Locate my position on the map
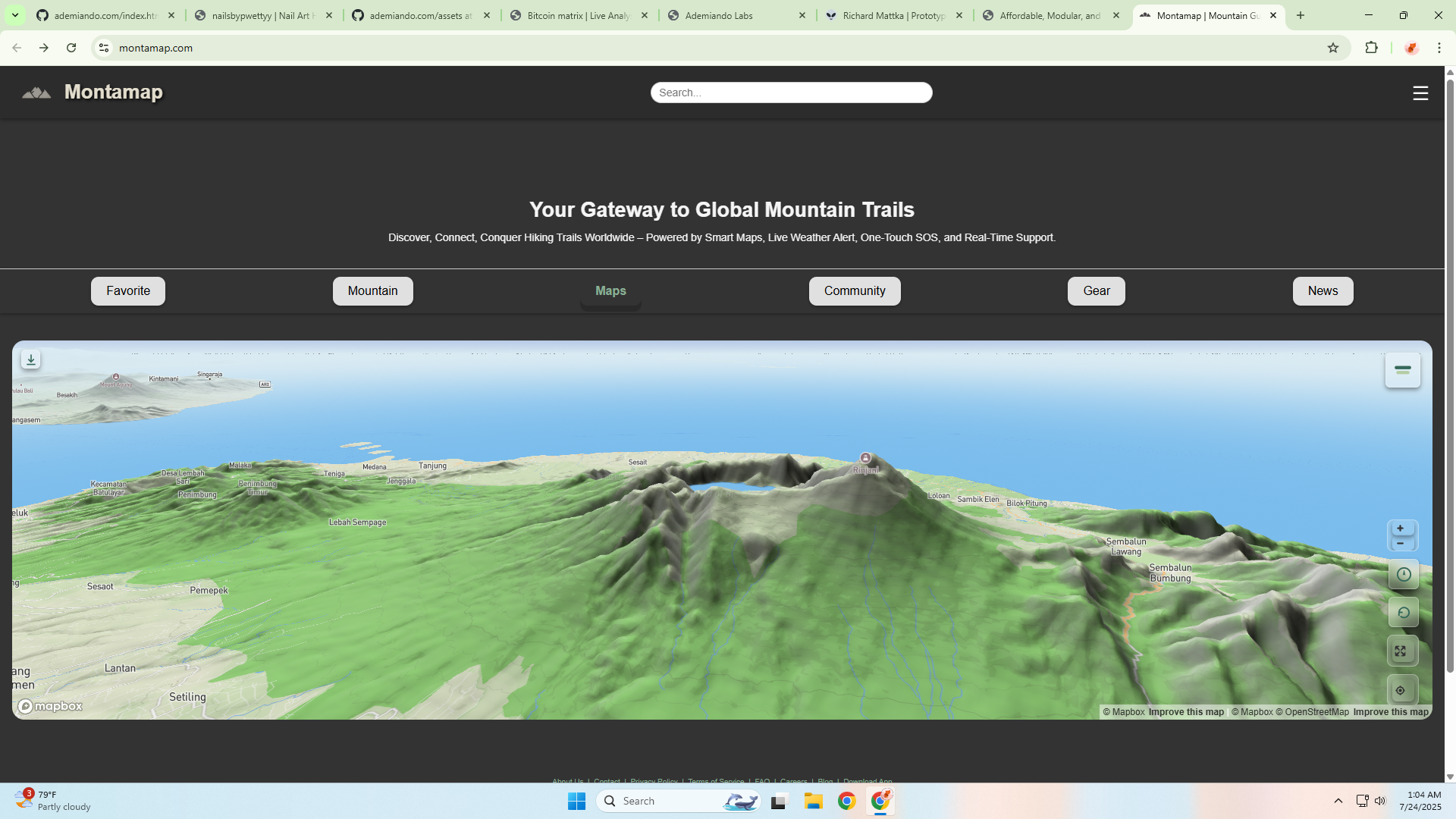This screenshot has width=1456, height=819. 1401,691
